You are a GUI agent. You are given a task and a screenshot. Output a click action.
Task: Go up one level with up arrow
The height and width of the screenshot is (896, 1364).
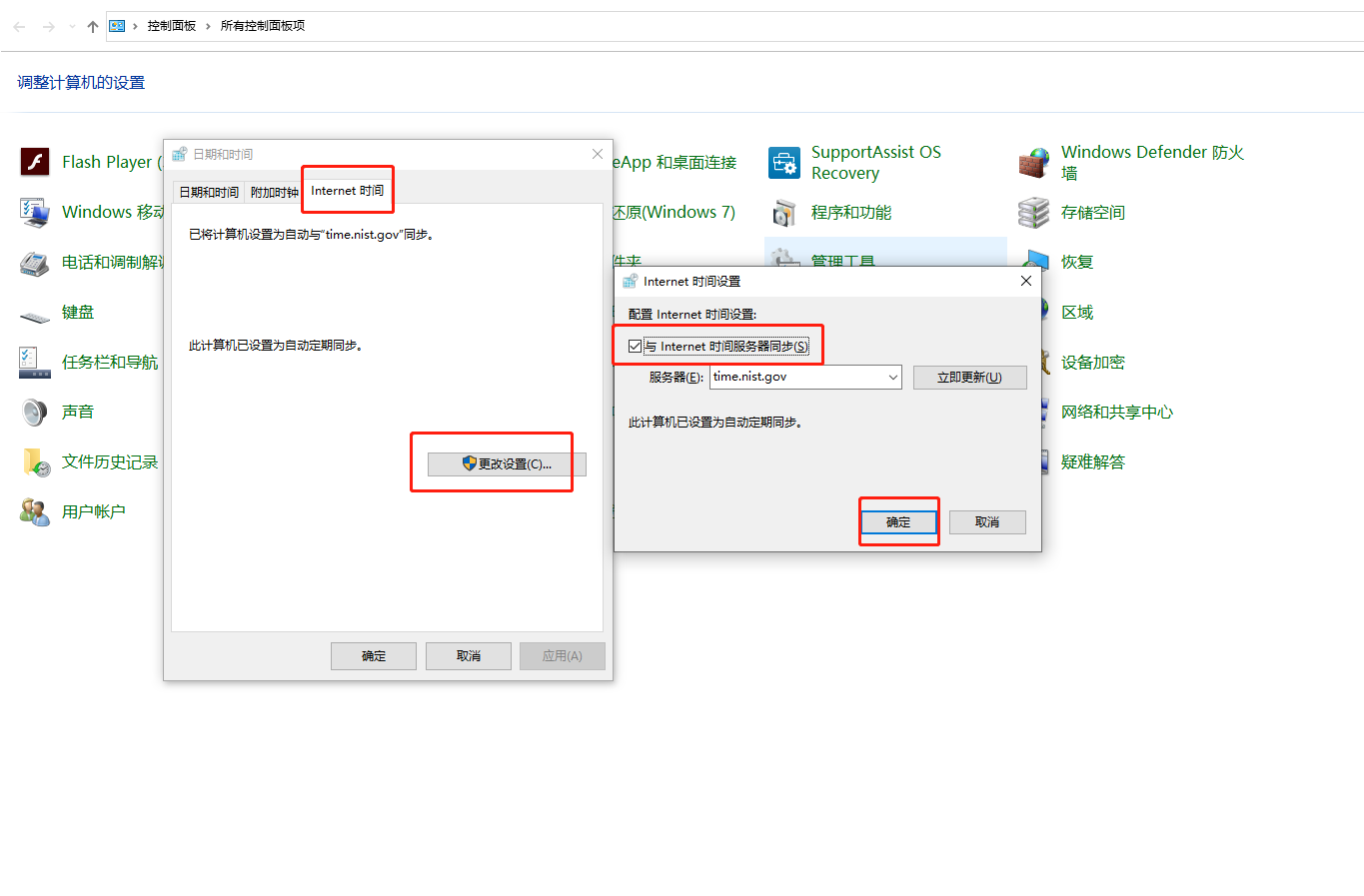pyautogui.click(x=93, y=27)
